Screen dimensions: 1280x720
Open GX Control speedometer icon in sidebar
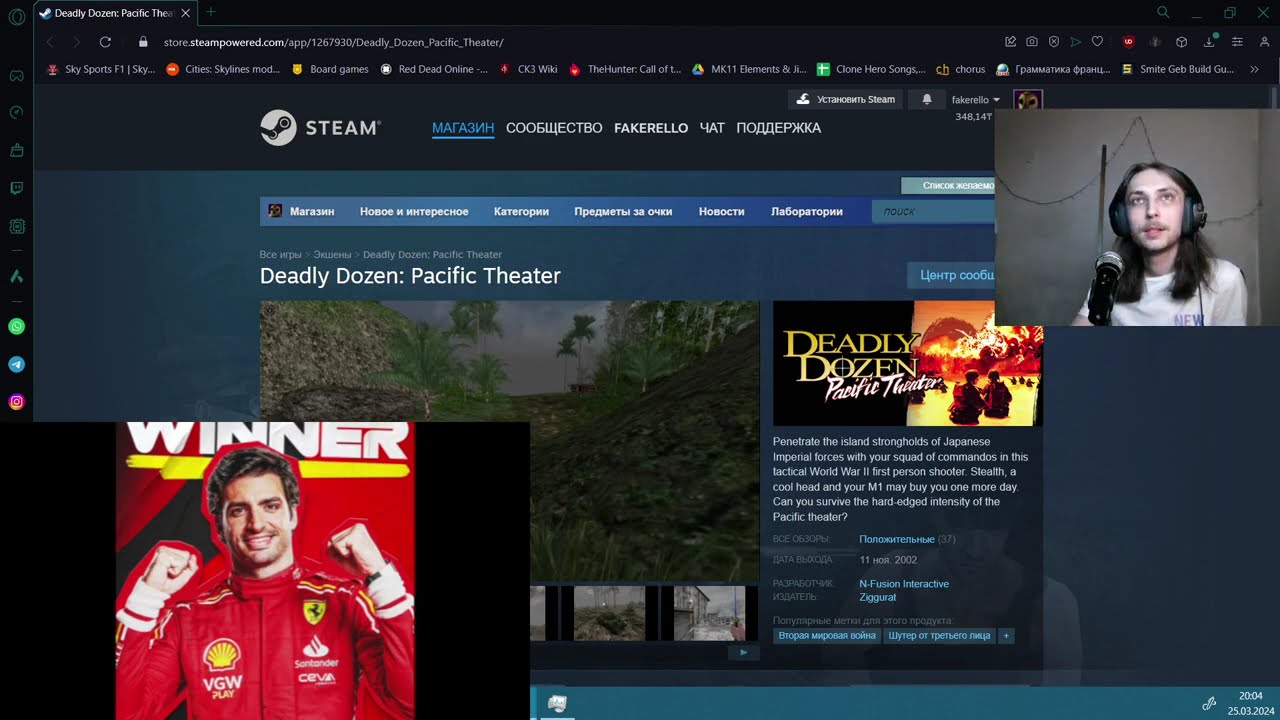pyautogui.click(x=16, y=113)
